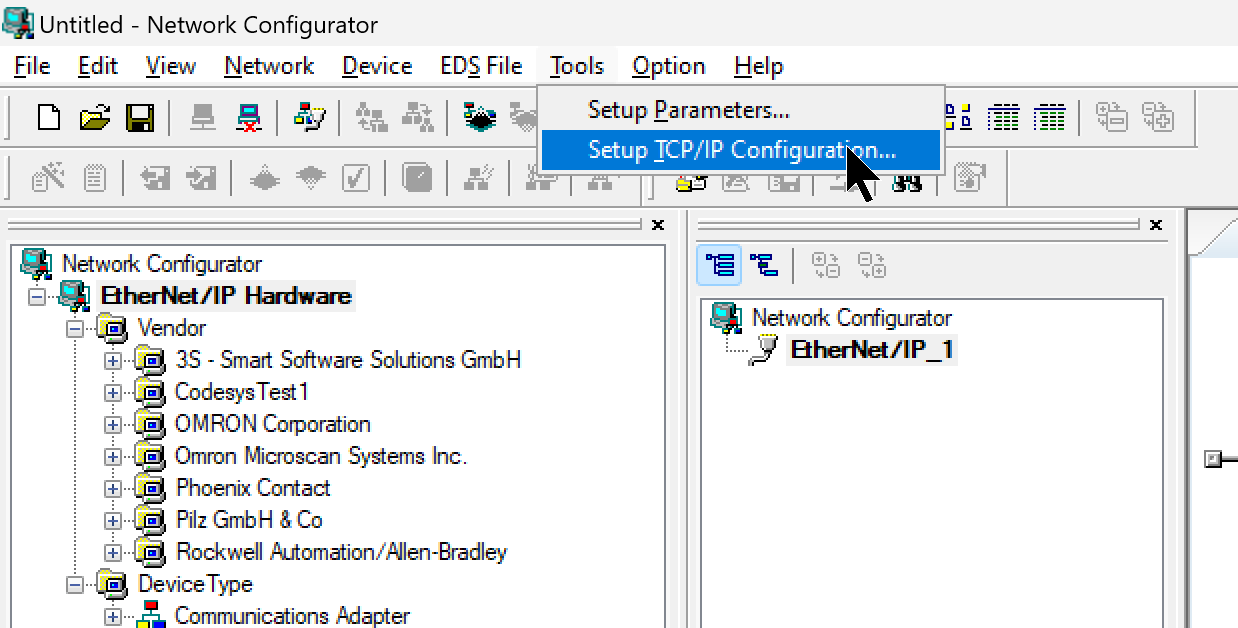Viewport: 1238px width, 628px height.
Task: Select Pilz GmbH & Co tree item
Action: click(x=249, y=520)
